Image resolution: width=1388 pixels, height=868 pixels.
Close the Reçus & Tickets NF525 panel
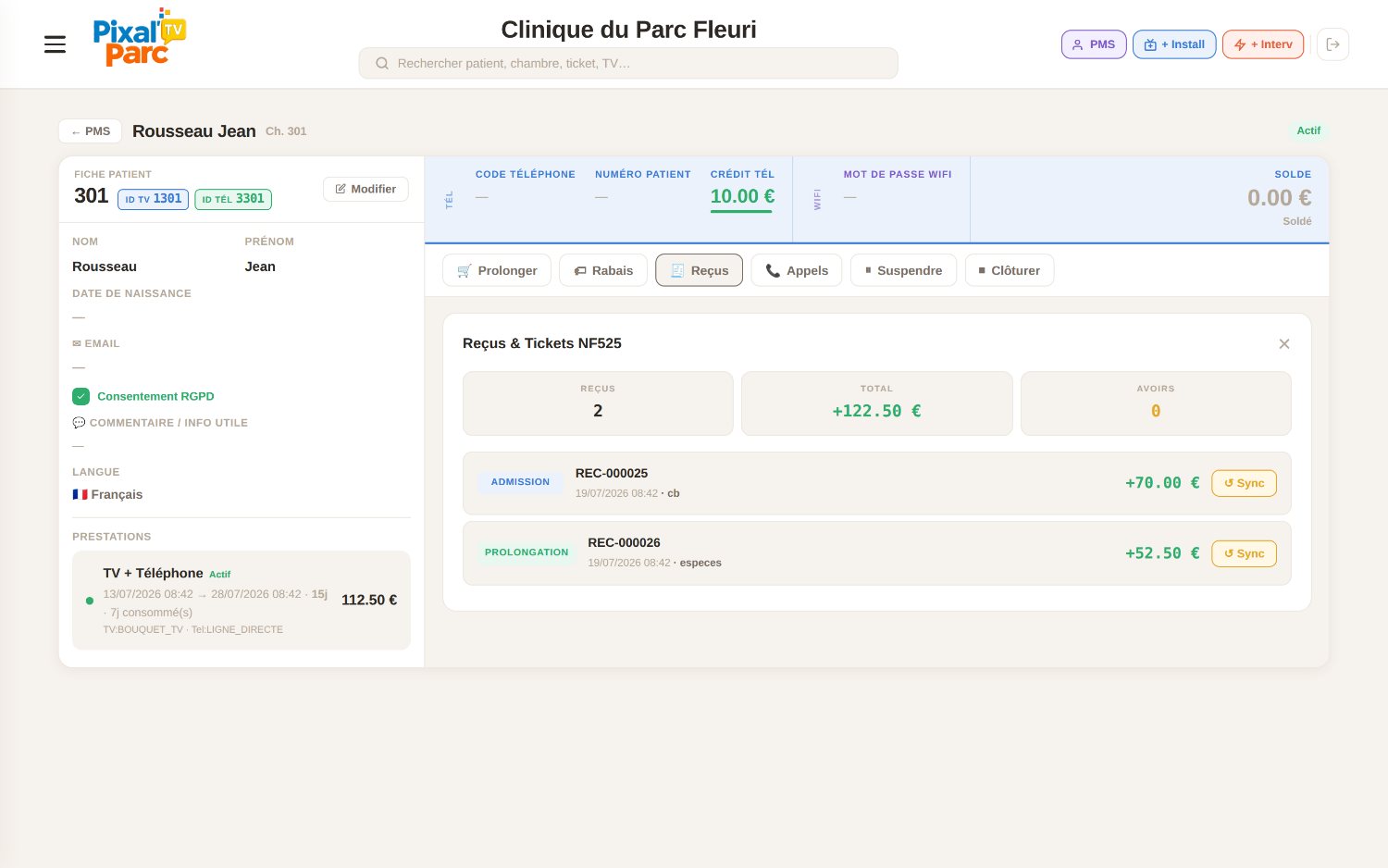coord(1283,343)
